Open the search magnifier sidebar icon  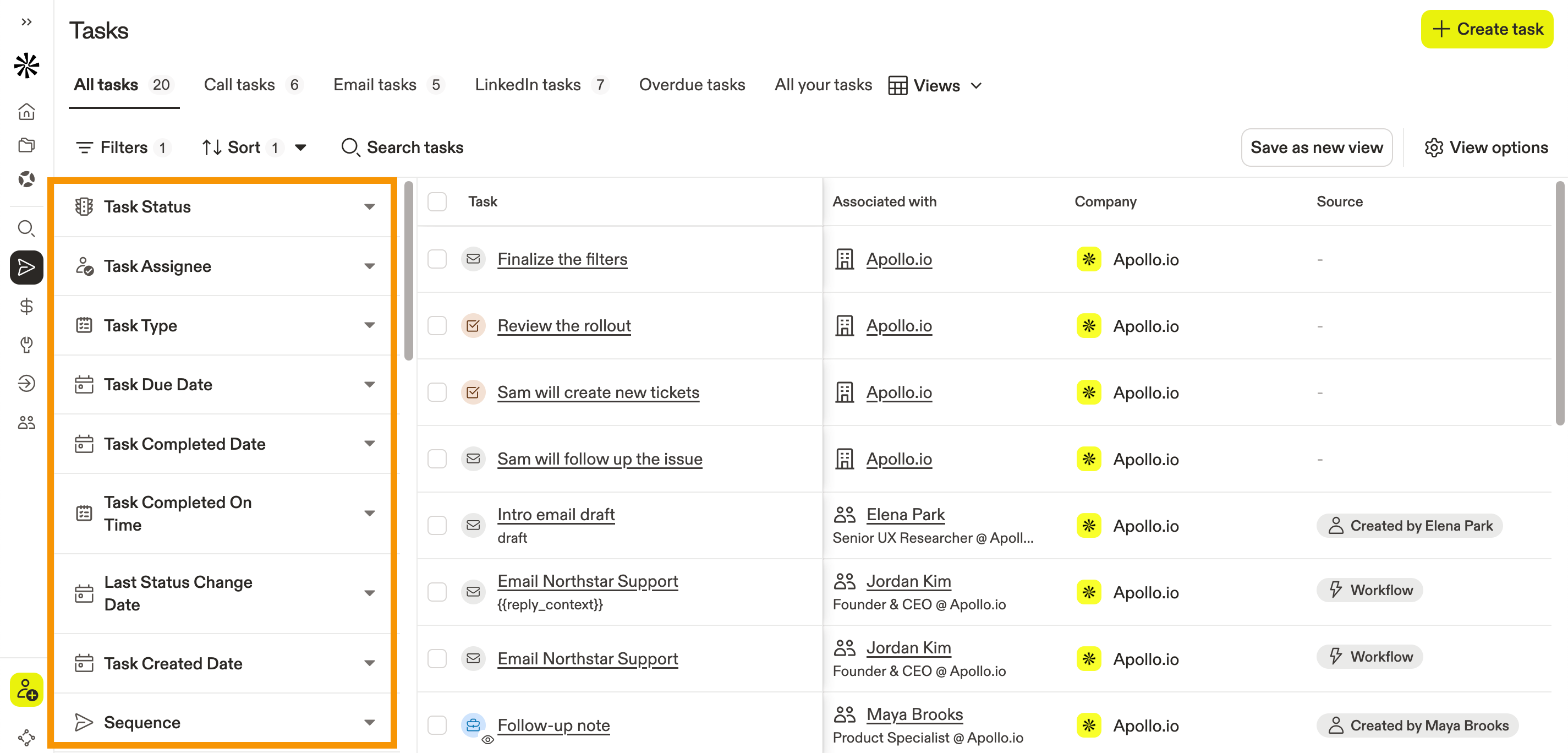coord(26,228)
